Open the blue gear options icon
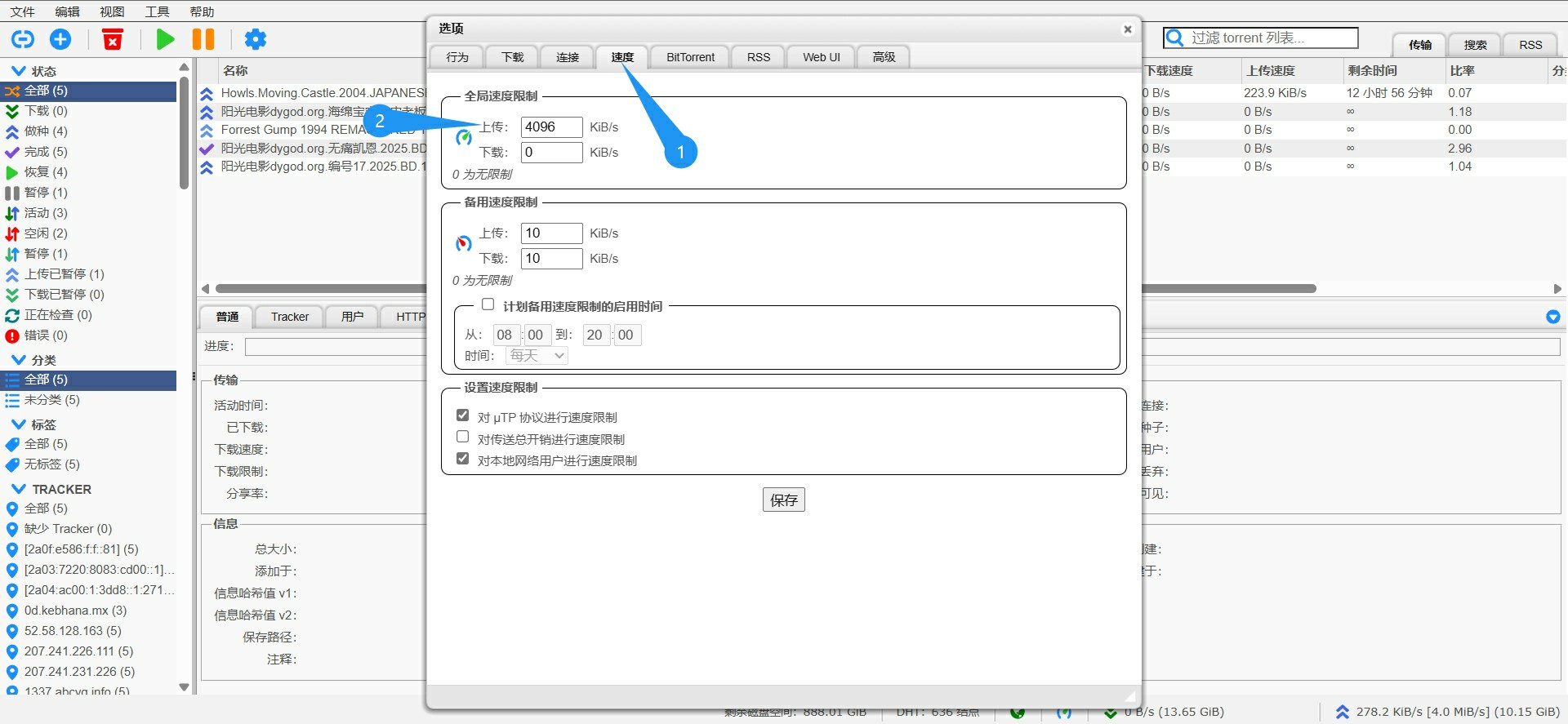Screen dimensions: 1568x724 (256, 39)
